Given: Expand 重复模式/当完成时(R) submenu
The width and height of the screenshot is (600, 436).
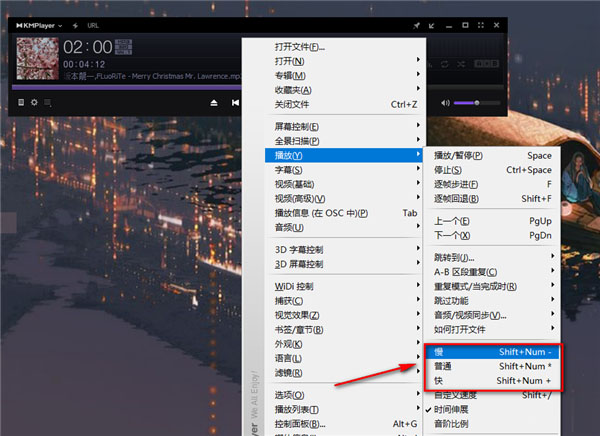Looking at the screenshot, I should tap(492, 286).
